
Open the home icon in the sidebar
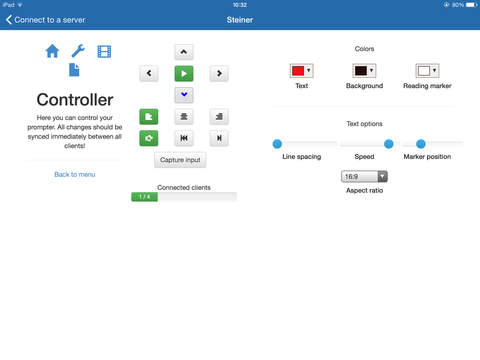pyautogui.click(x=52, y=51)
